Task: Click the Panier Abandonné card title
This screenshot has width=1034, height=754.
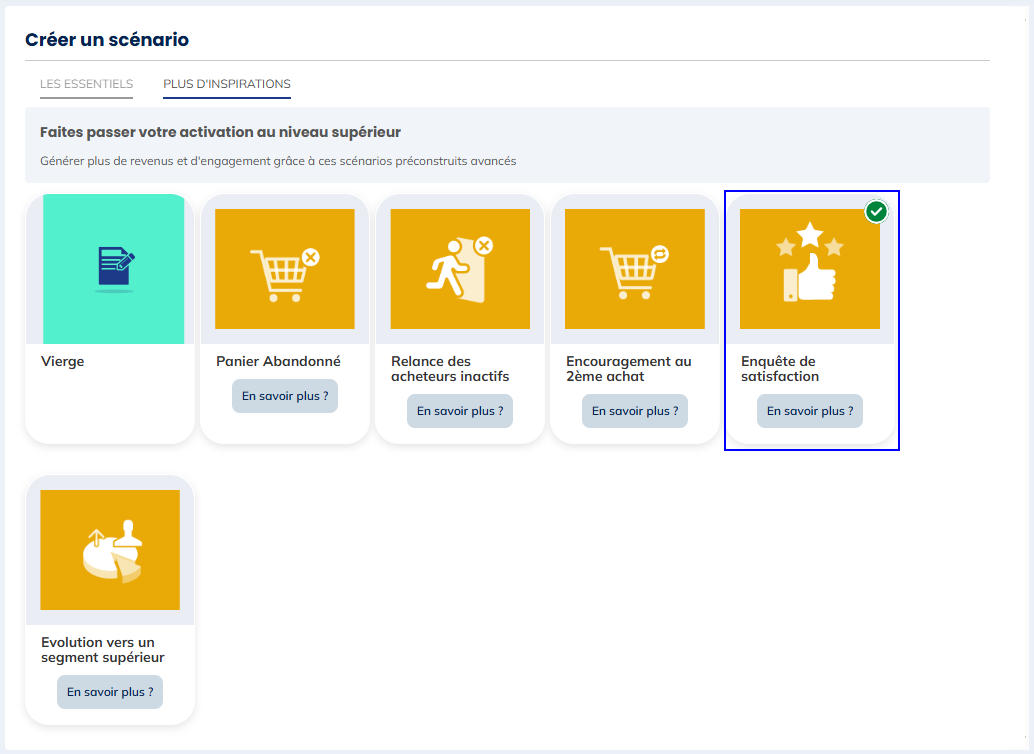Action: 278,362
